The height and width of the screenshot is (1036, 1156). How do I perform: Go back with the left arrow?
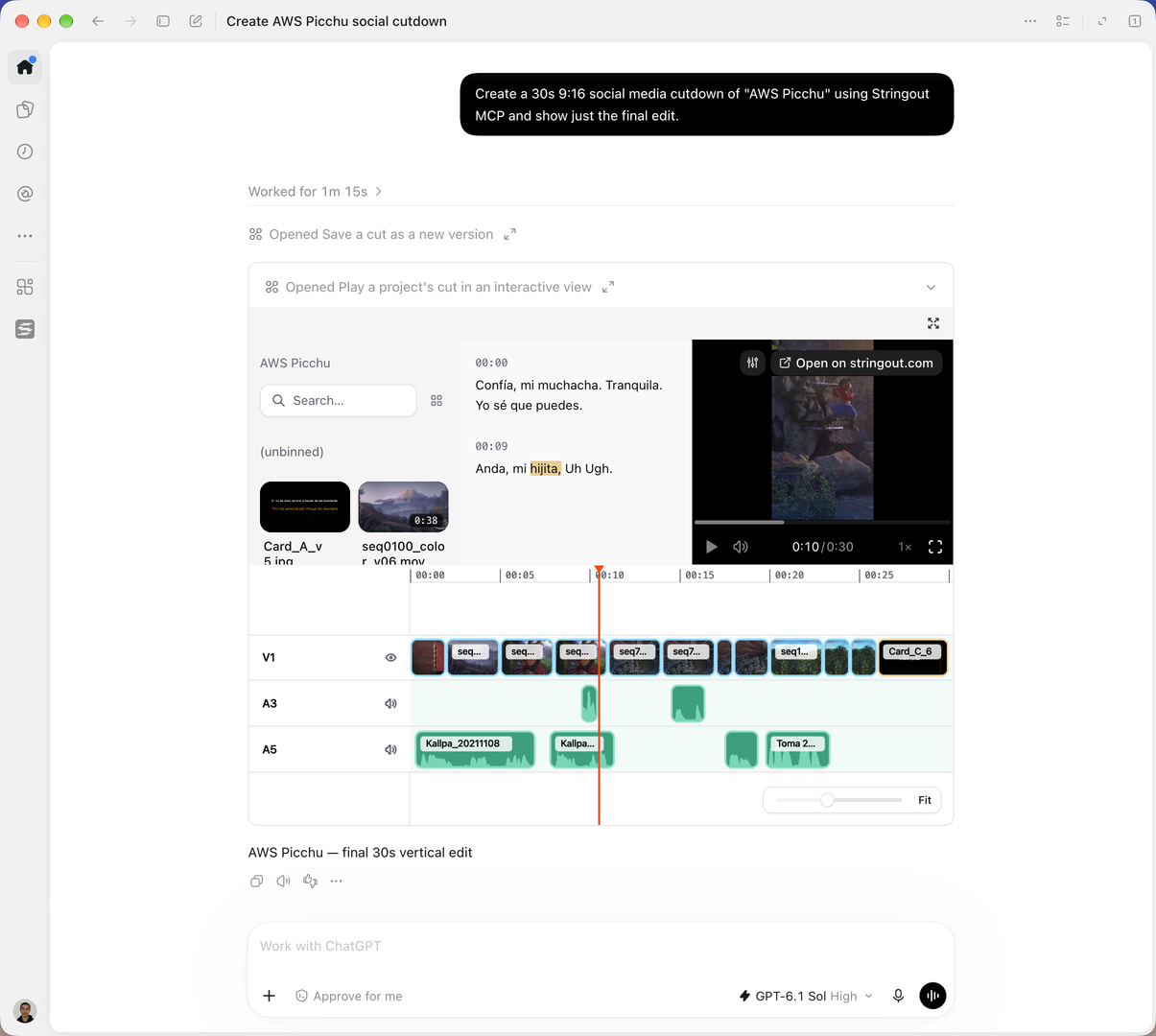pos(98,21)
